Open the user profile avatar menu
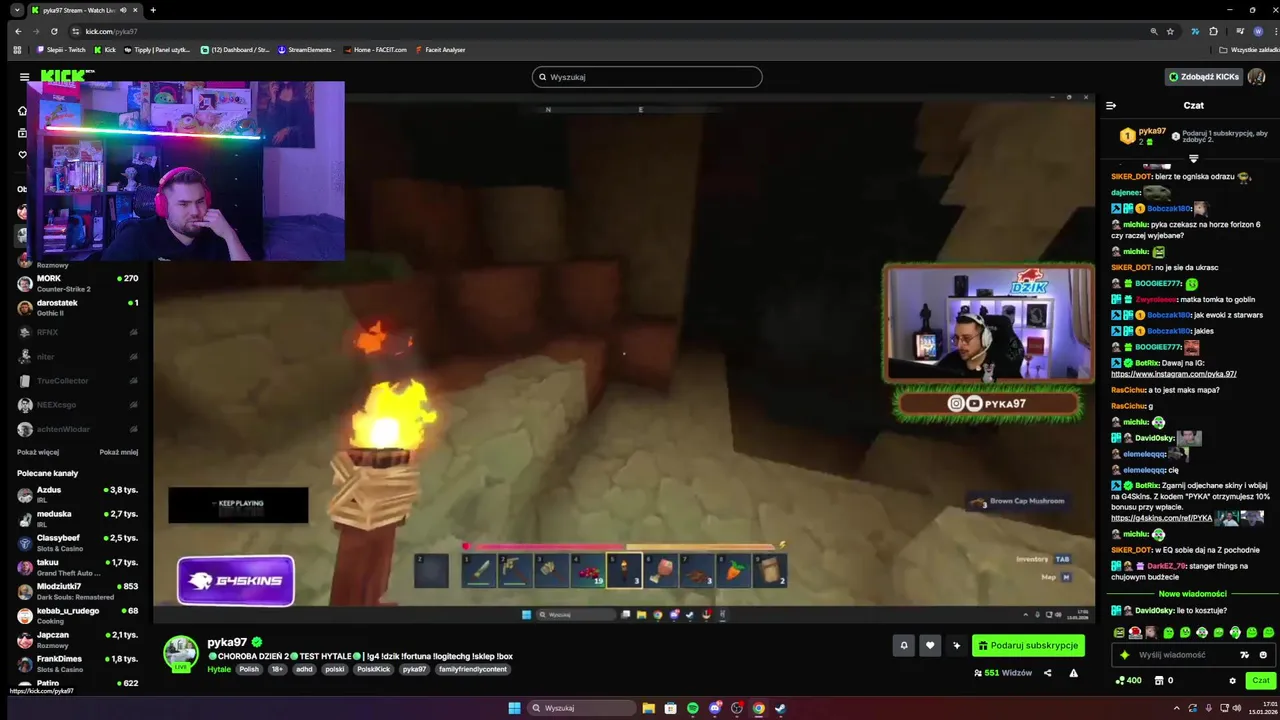Screen dimensions: 1280x720 (x=1256, y=77)
